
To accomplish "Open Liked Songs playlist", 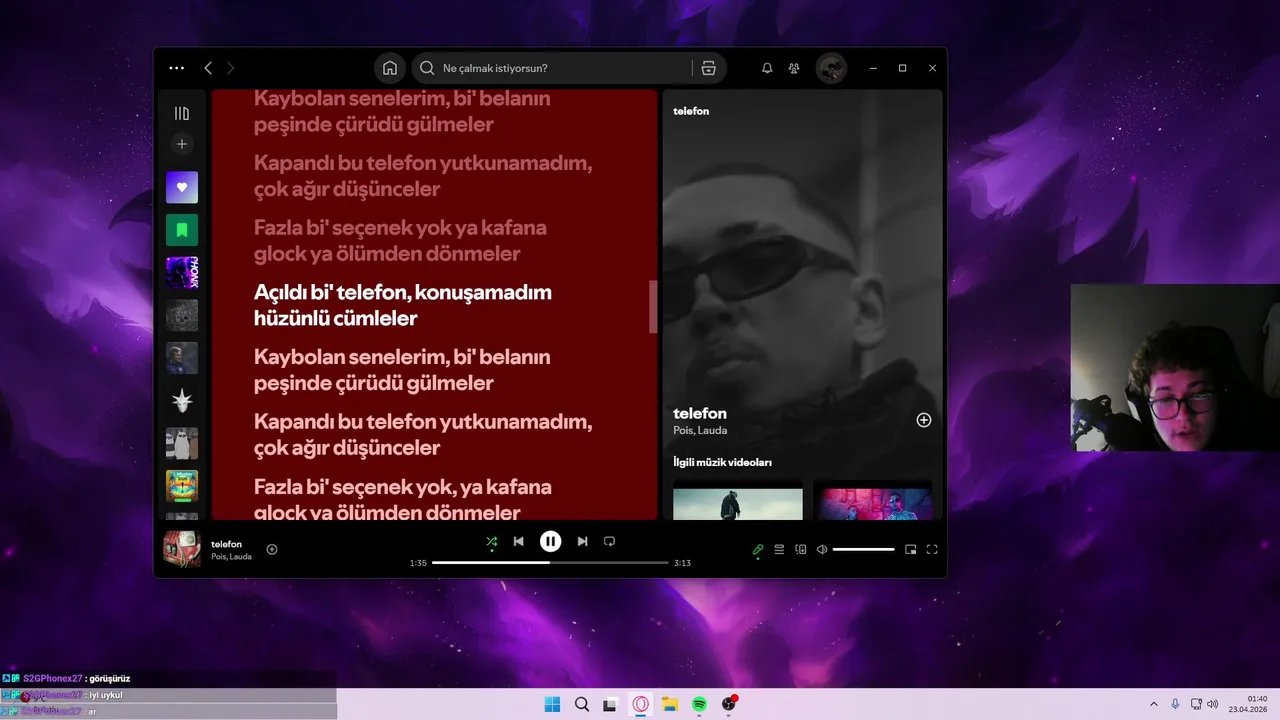I will point(182,187).
